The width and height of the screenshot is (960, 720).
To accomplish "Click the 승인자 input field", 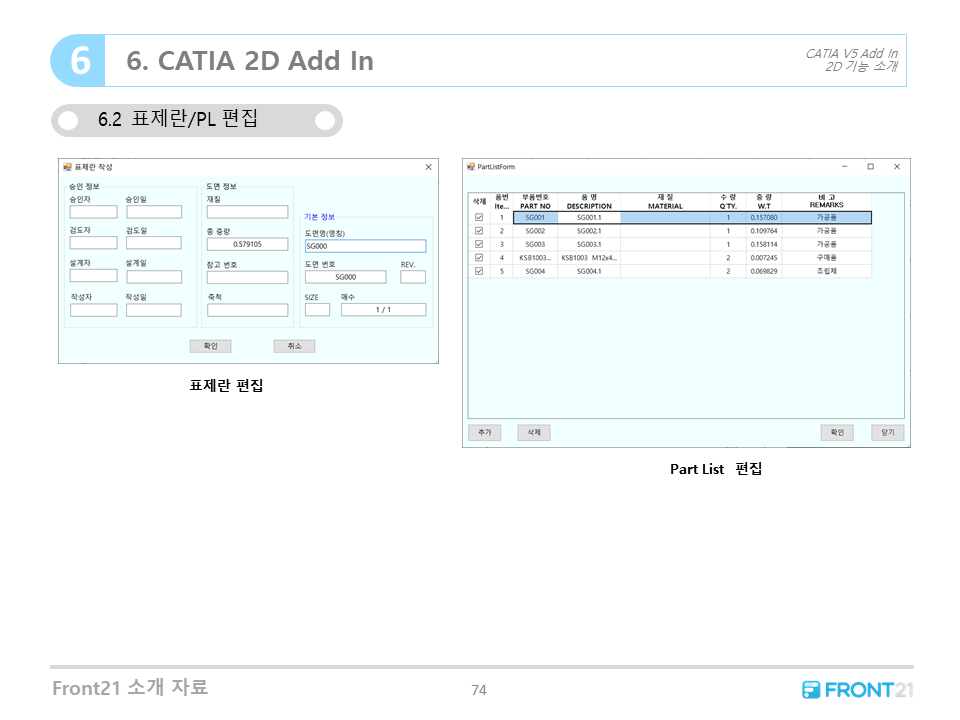I will click(93, 212).
